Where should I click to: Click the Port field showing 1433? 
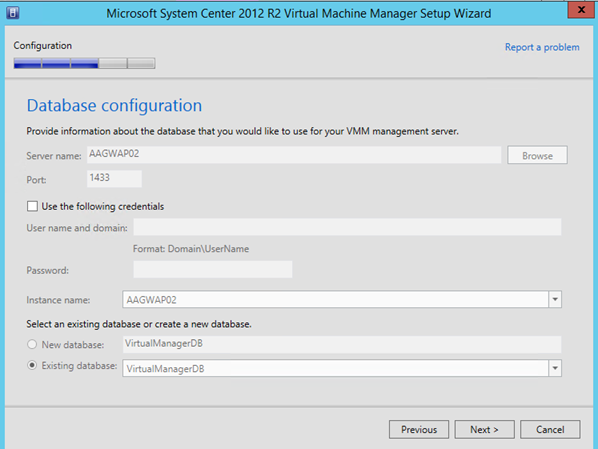click(x=114, y=178)
